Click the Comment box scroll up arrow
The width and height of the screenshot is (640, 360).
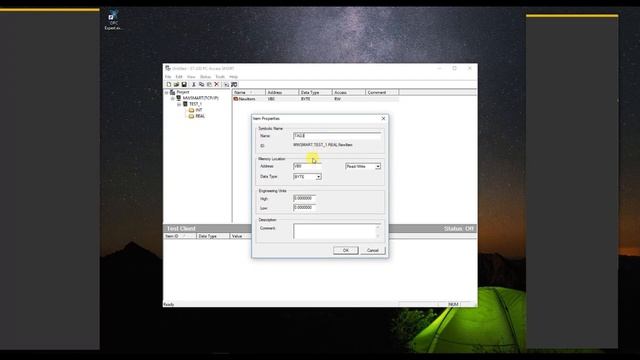[x=378, y=226]
